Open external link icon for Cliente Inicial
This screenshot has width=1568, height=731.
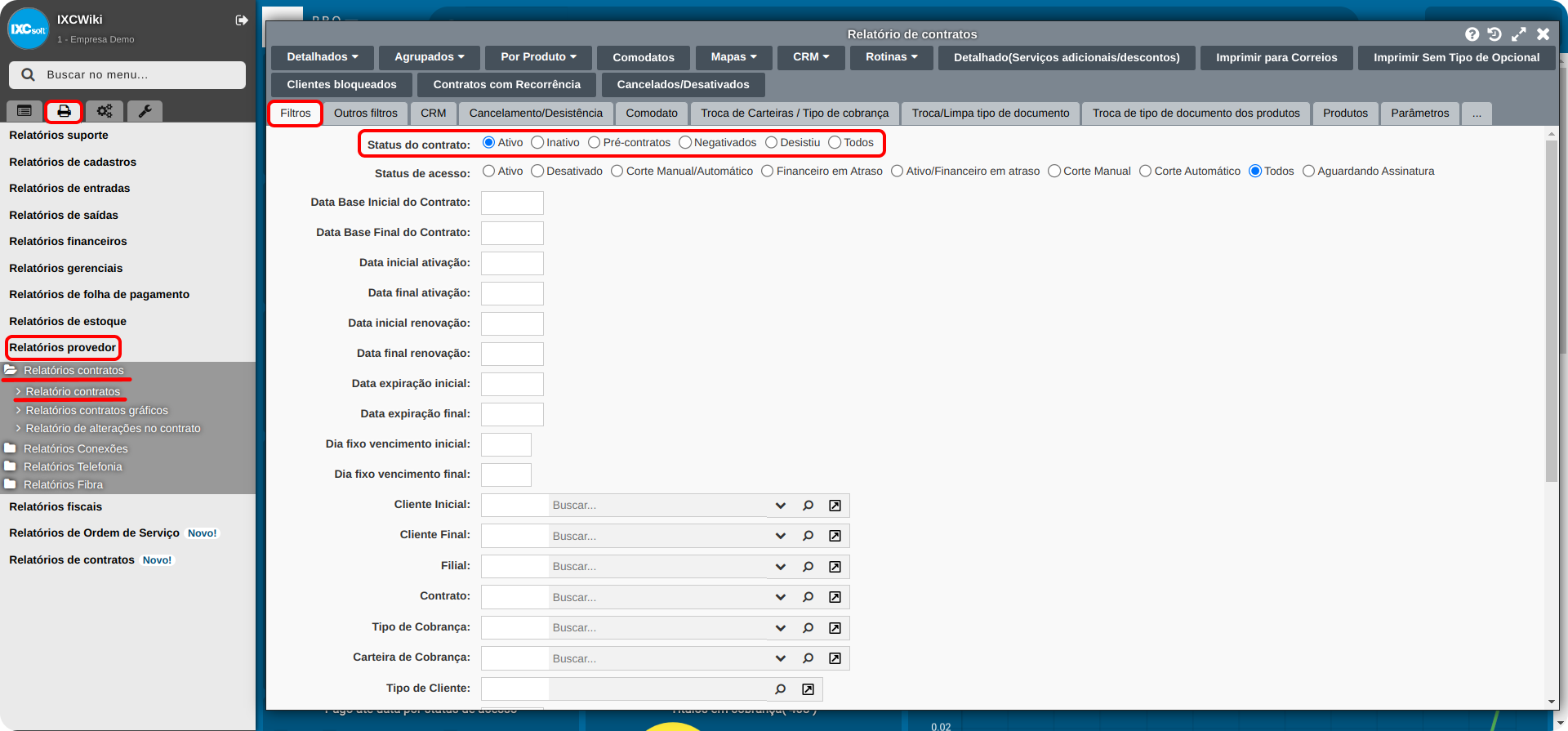point(835,506)
